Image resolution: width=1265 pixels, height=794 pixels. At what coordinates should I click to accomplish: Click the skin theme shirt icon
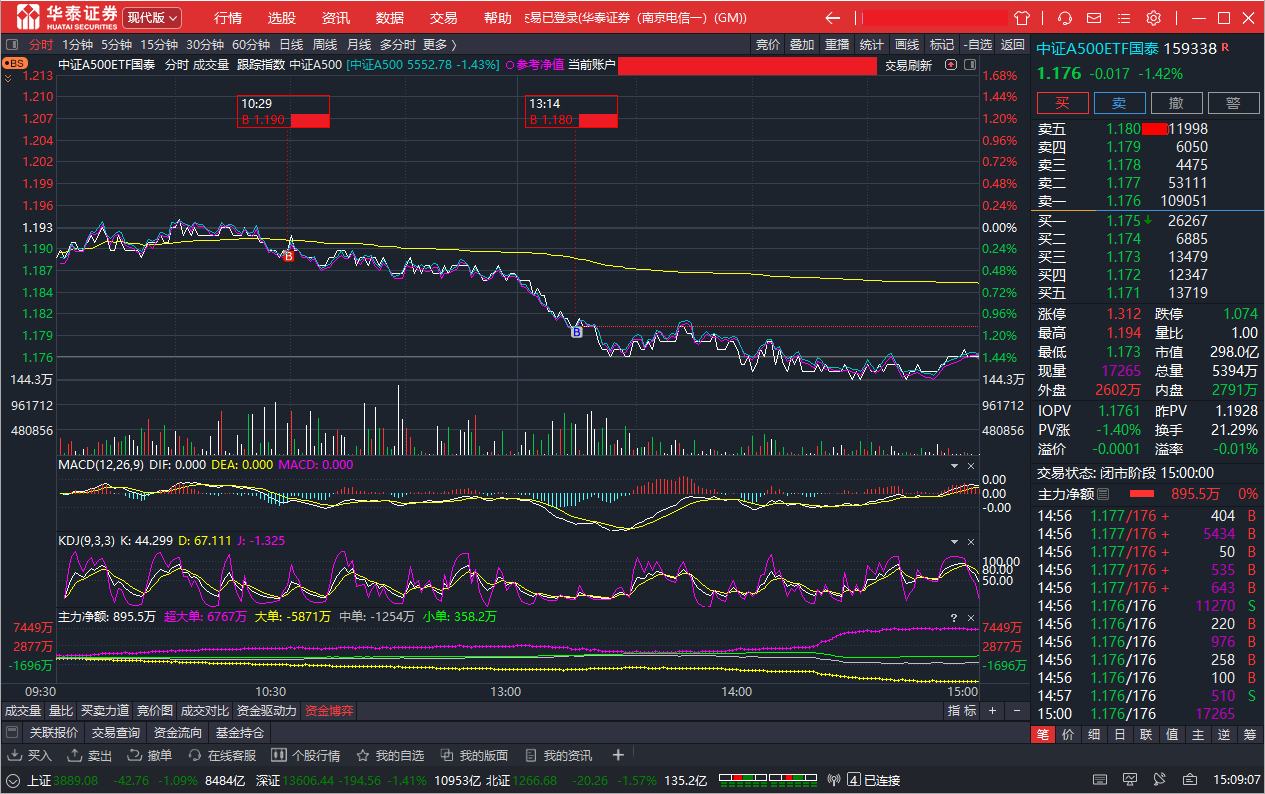click(1022, 18)
